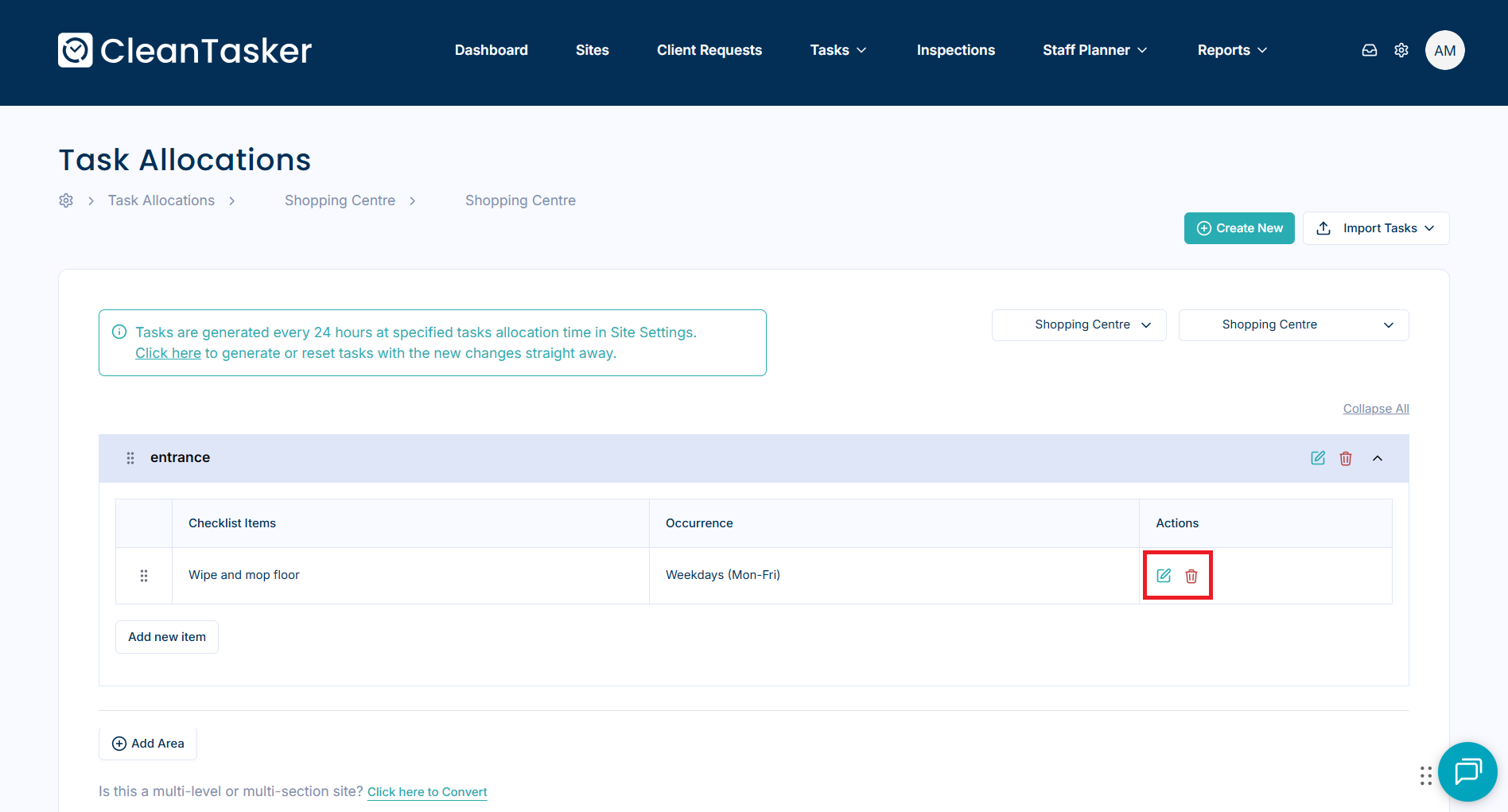
Task: Delete the entrance area
Action: click(x=1346, y=458)
